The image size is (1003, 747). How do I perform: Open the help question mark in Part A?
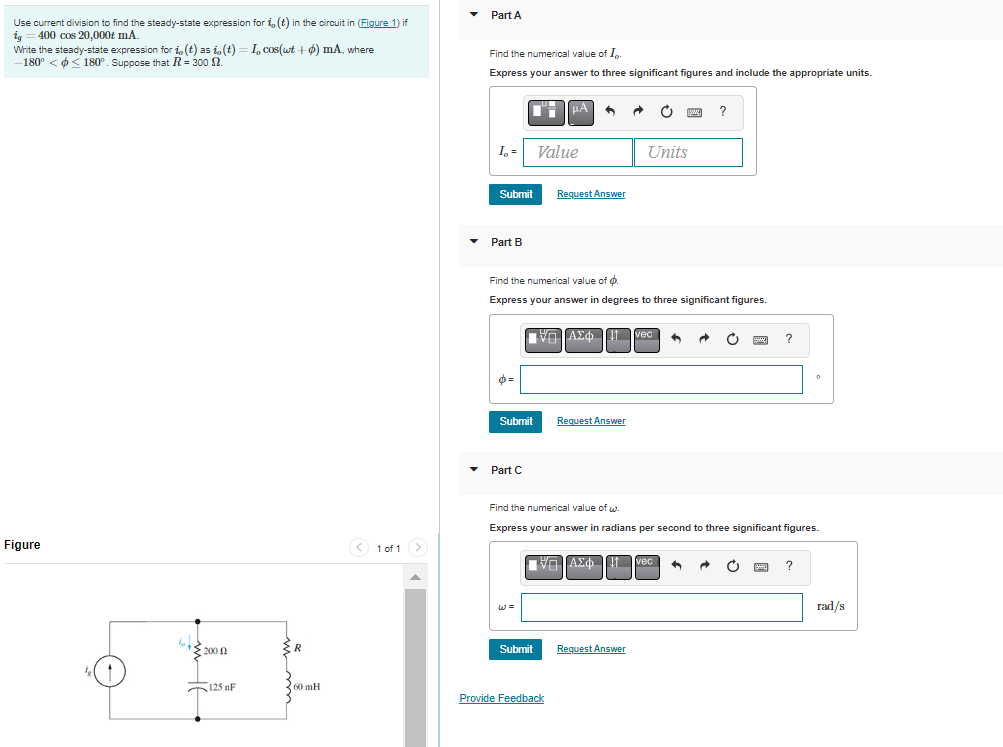pos(723,112)
